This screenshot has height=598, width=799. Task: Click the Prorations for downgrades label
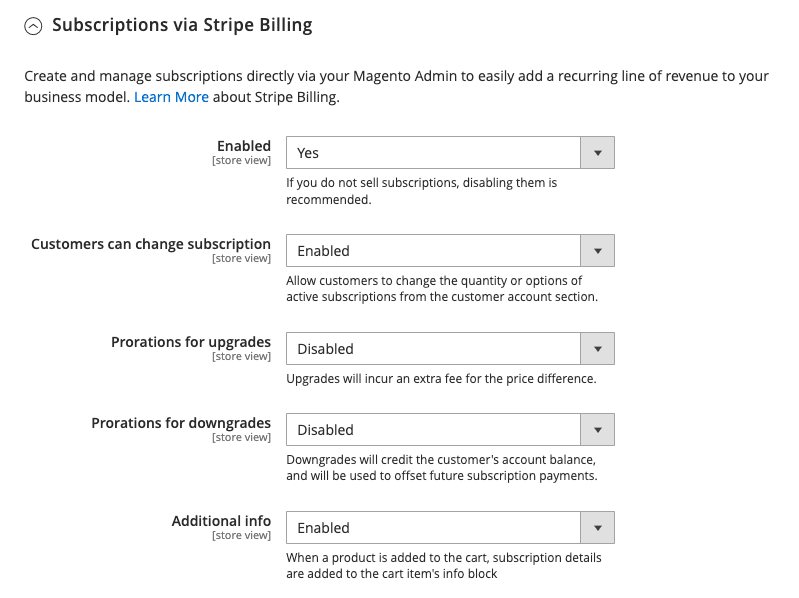(x=181, y=423)
